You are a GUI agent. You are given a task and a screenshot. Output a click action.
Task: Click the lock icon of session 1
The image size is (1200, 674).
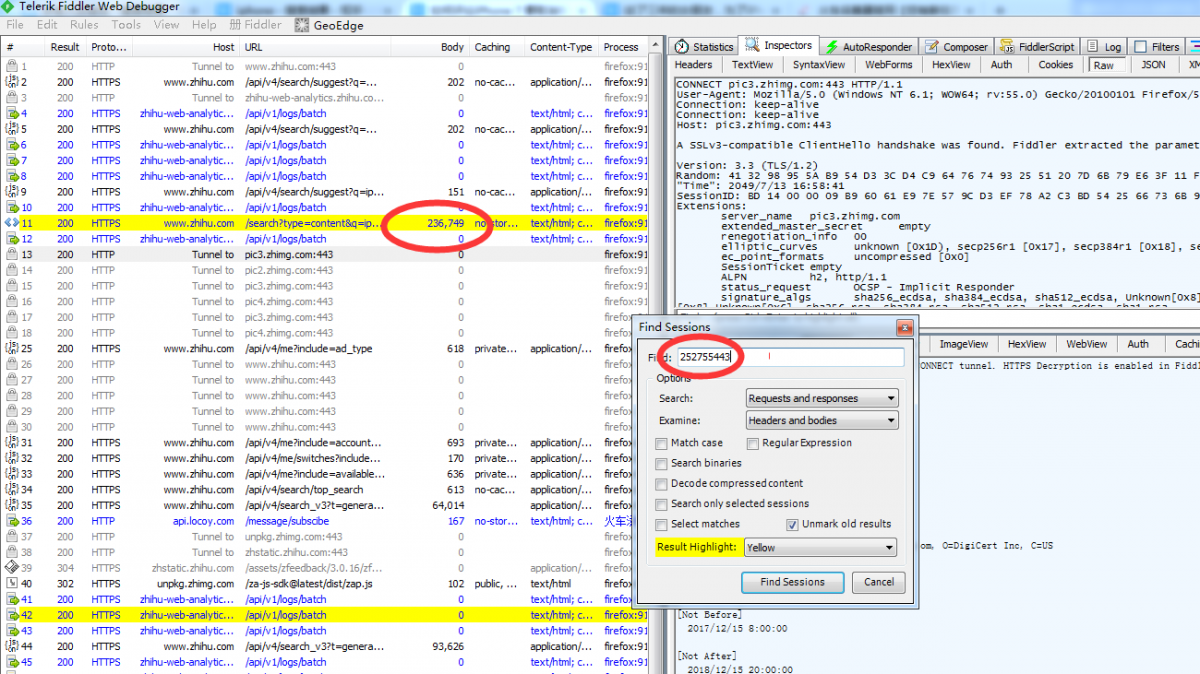(x=11, y=67)
